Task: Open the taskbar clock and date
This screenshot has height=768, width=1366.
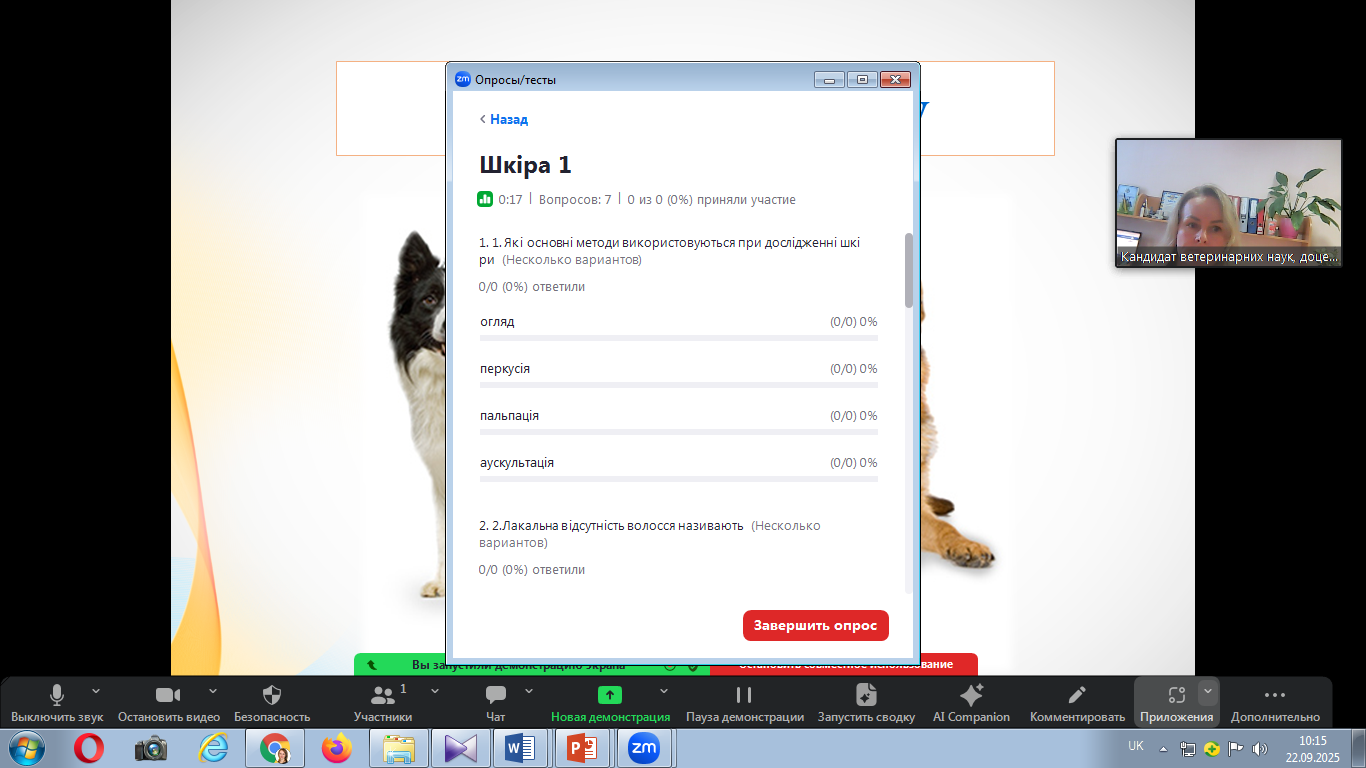Action: point(1313,748)
